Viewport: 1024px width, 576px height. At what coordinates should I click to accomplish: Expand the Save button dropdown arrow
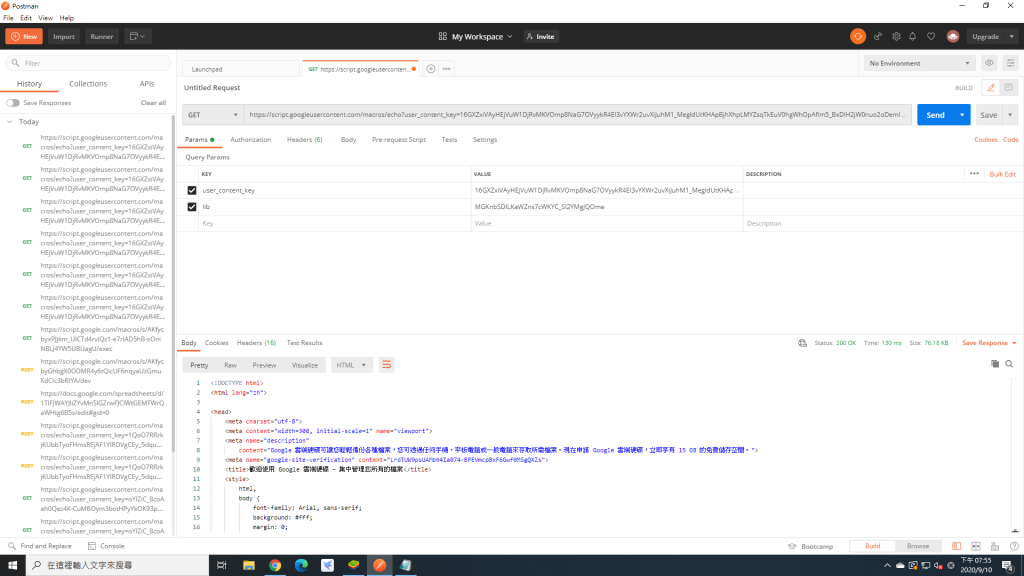point(1010,115)
